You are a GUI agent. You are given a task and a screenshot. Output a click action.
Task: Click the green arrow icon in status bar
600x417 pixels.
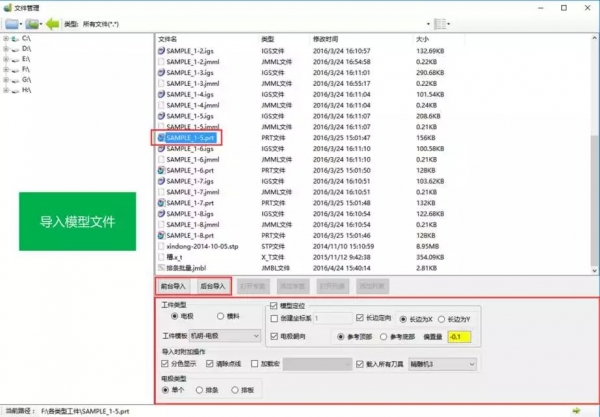pos(576,411)
